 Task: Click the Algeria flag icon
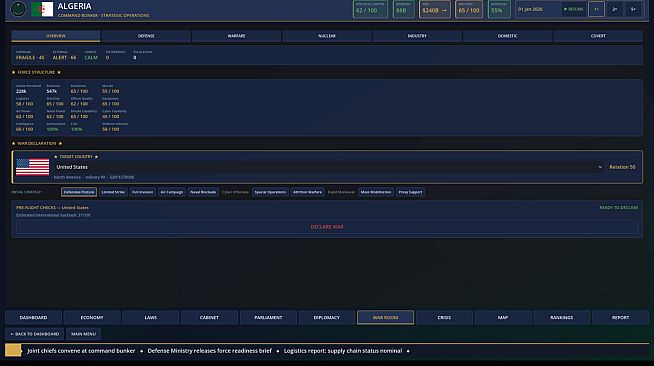click(x=42, y=9)
